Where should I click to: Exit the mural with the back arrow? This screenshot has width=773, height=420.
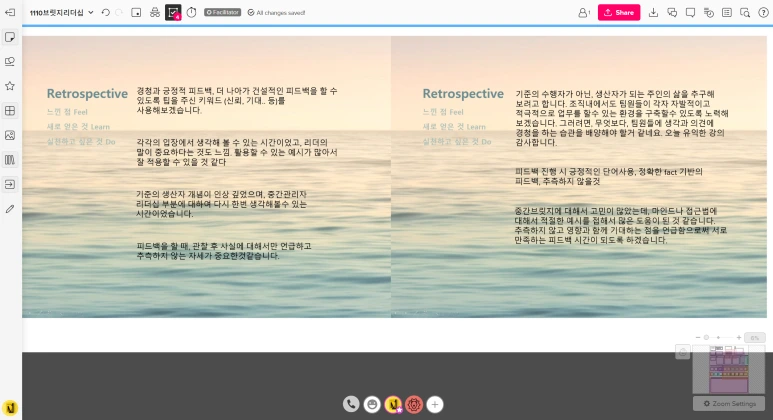click(x=10, y=12)
